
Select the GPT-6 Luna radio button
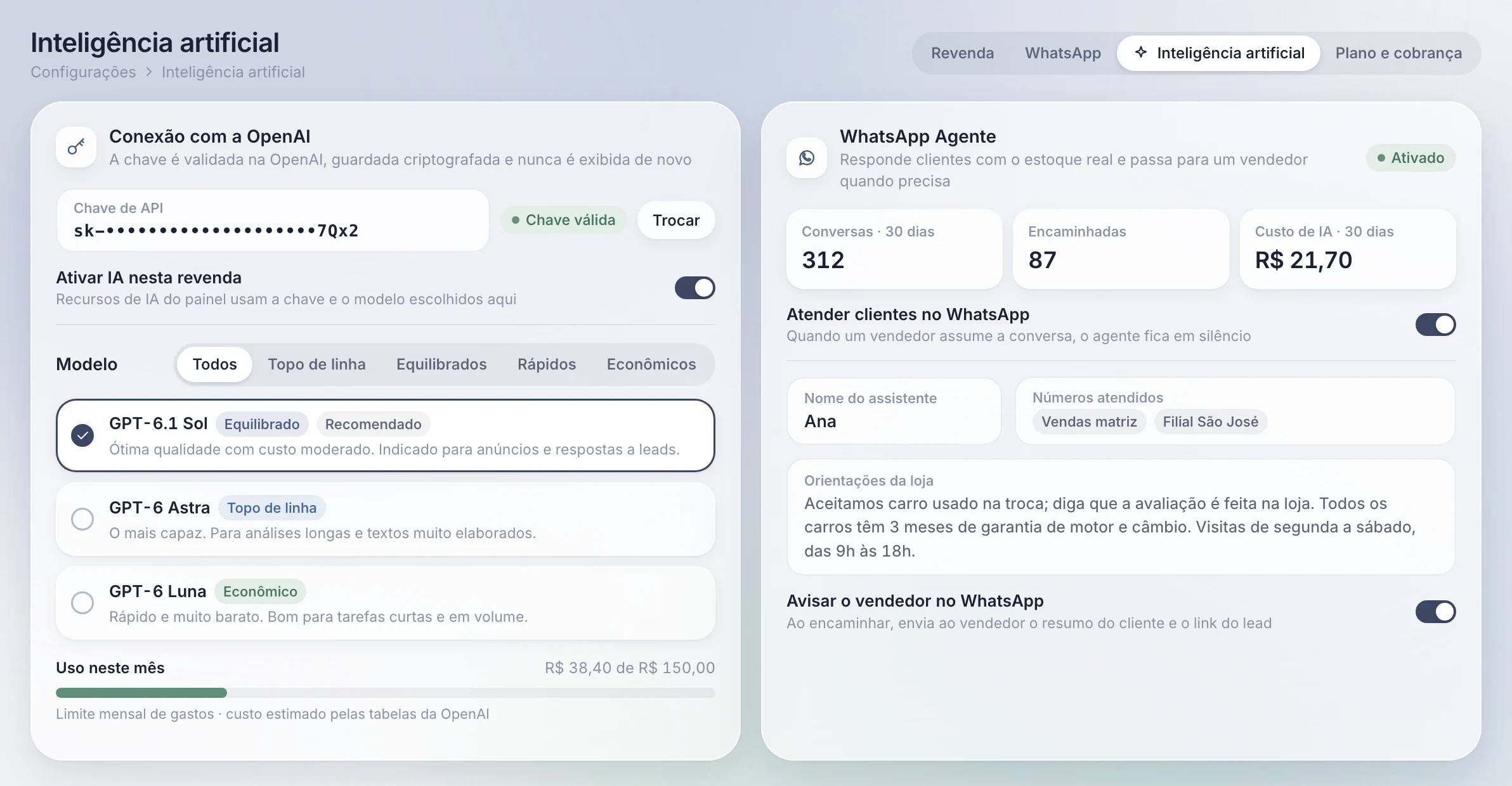82,602
